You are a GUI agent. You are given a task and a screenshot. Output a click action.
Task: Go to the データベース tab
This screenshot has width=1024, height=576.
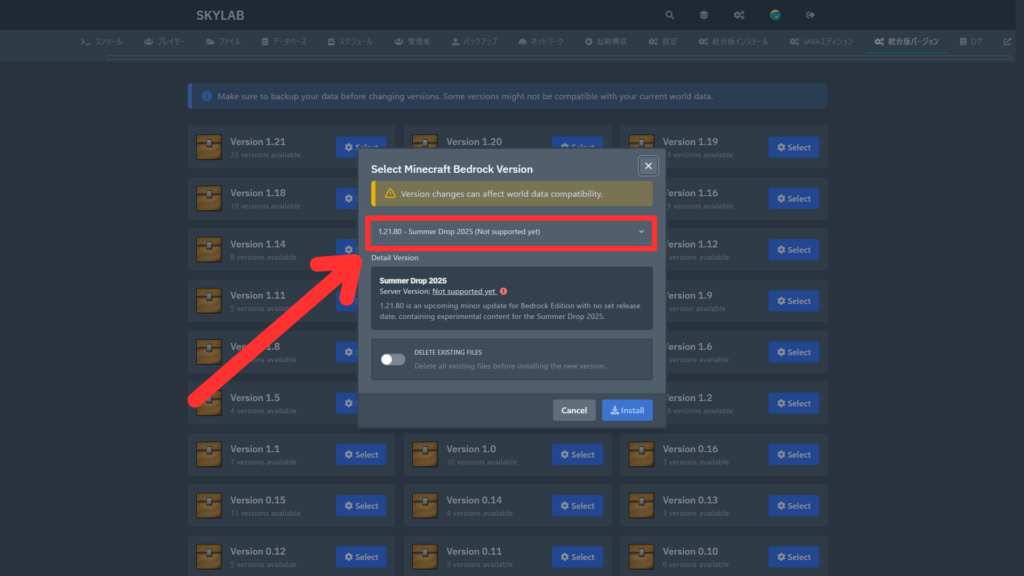point(284,41)
